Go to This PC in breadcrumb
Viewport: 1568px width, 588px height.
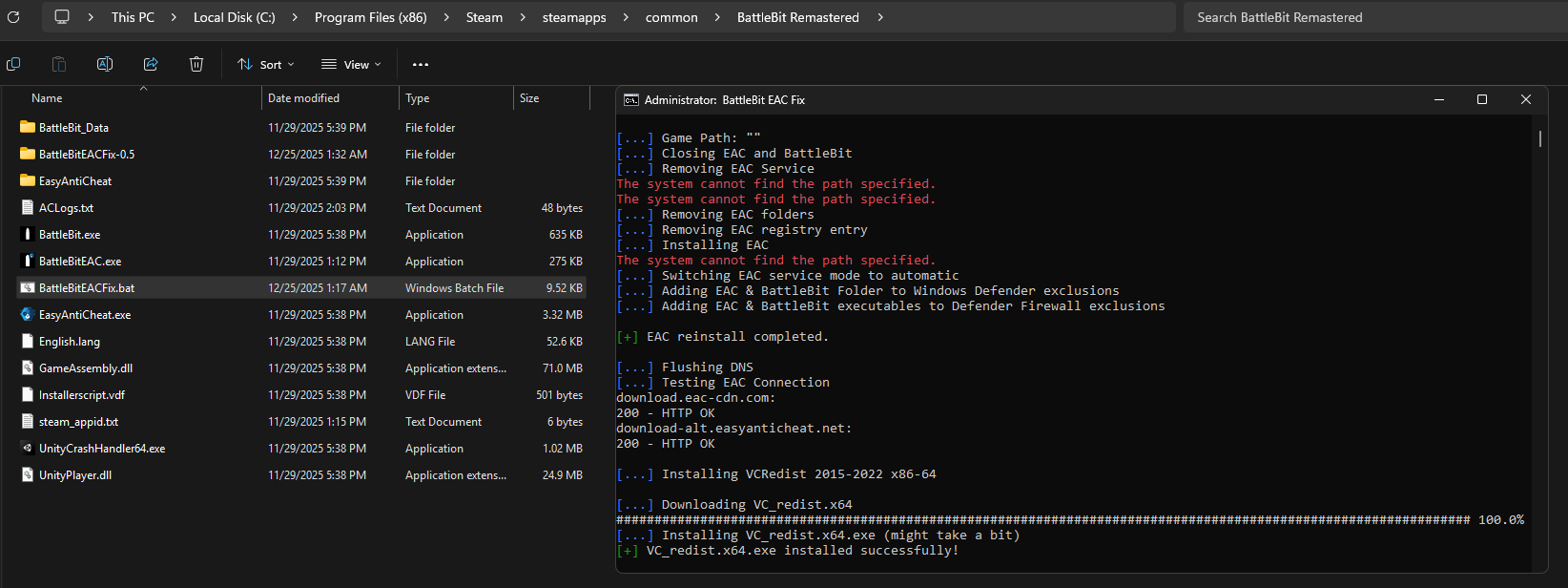pyautogui.click(x=133, y=17)
